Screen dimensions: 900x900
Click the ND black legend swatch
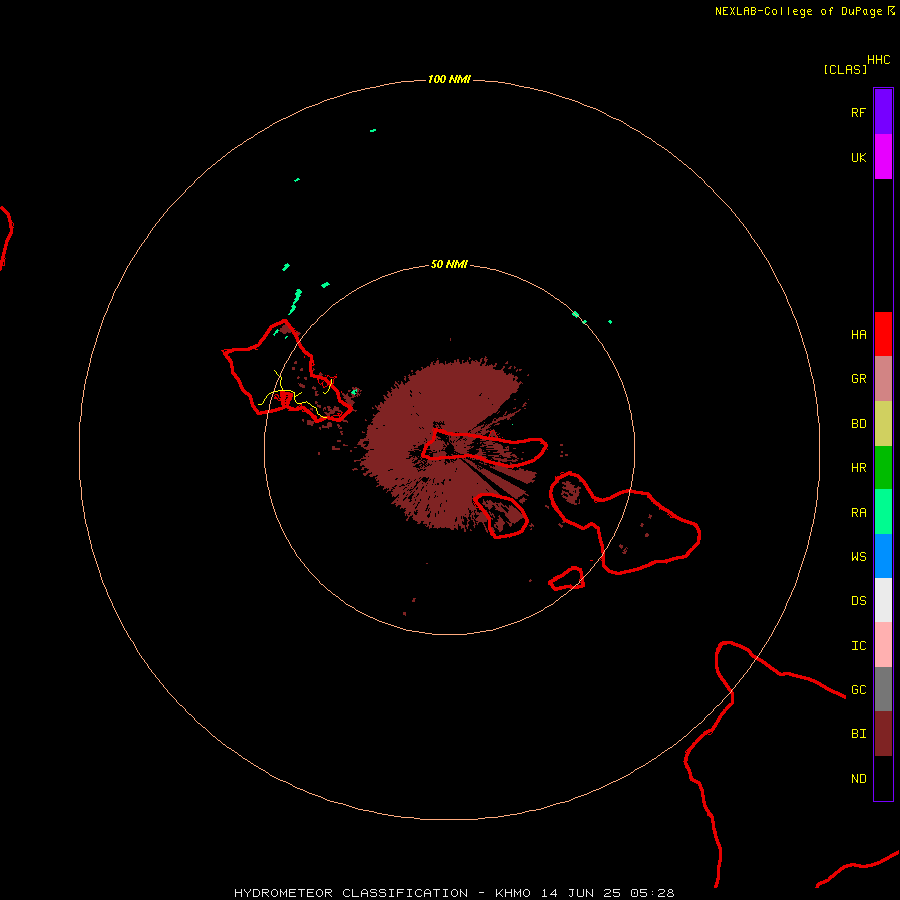(883, 778)
